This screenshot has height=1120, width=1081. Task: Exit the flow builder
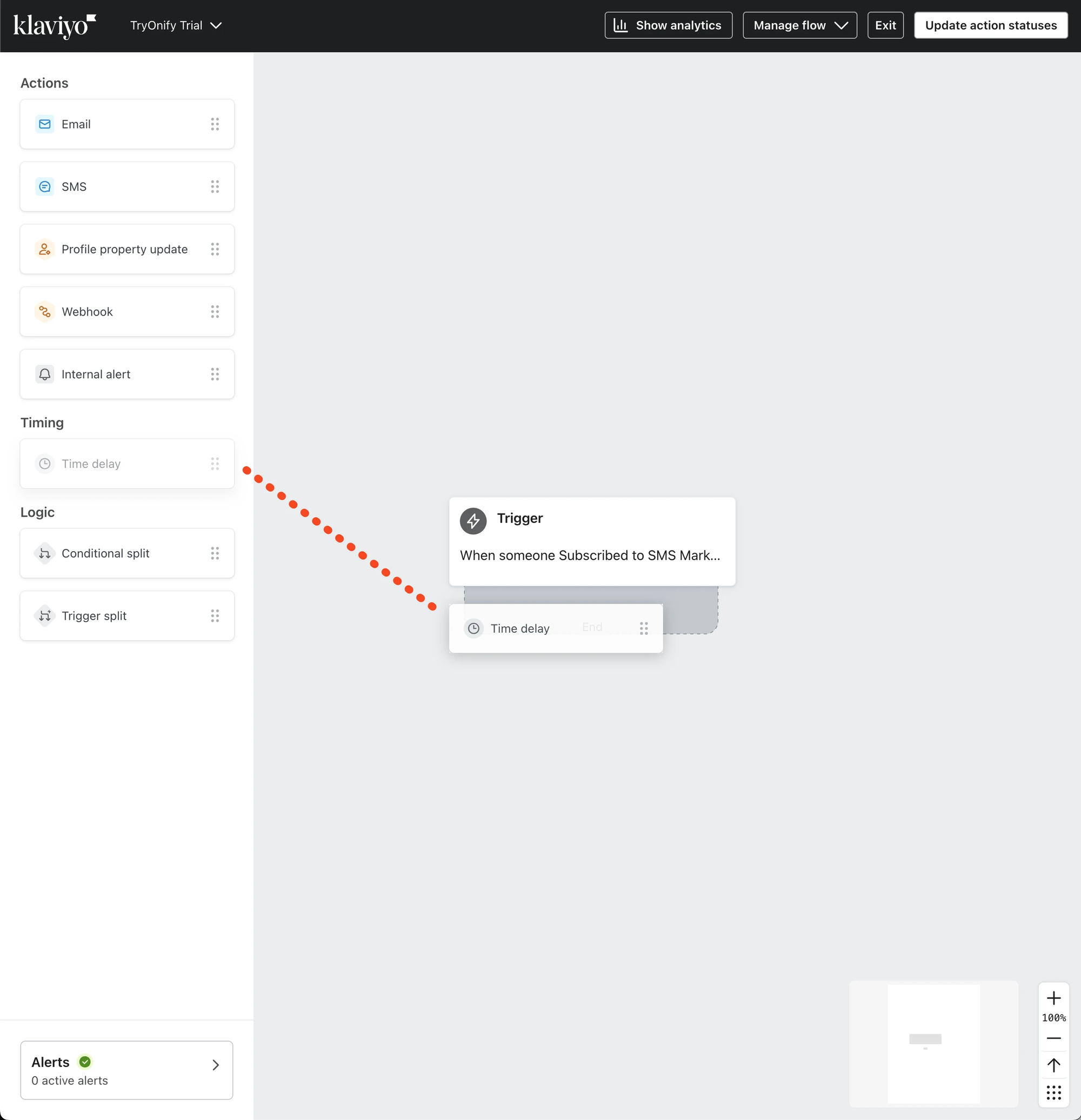(885, 25)
